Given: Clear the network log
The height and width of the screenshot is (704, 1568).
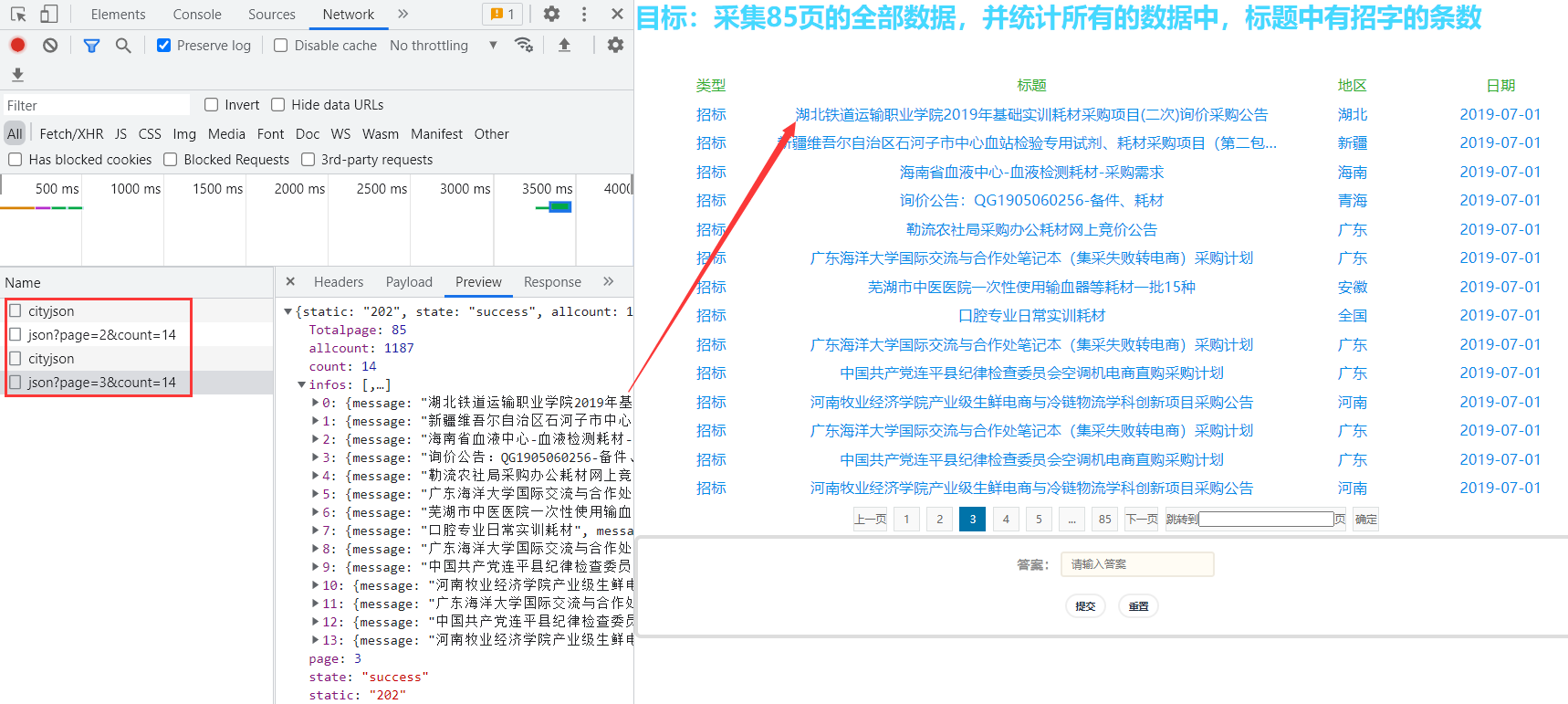Looking at the screenshot, I should tap(50, 45).
